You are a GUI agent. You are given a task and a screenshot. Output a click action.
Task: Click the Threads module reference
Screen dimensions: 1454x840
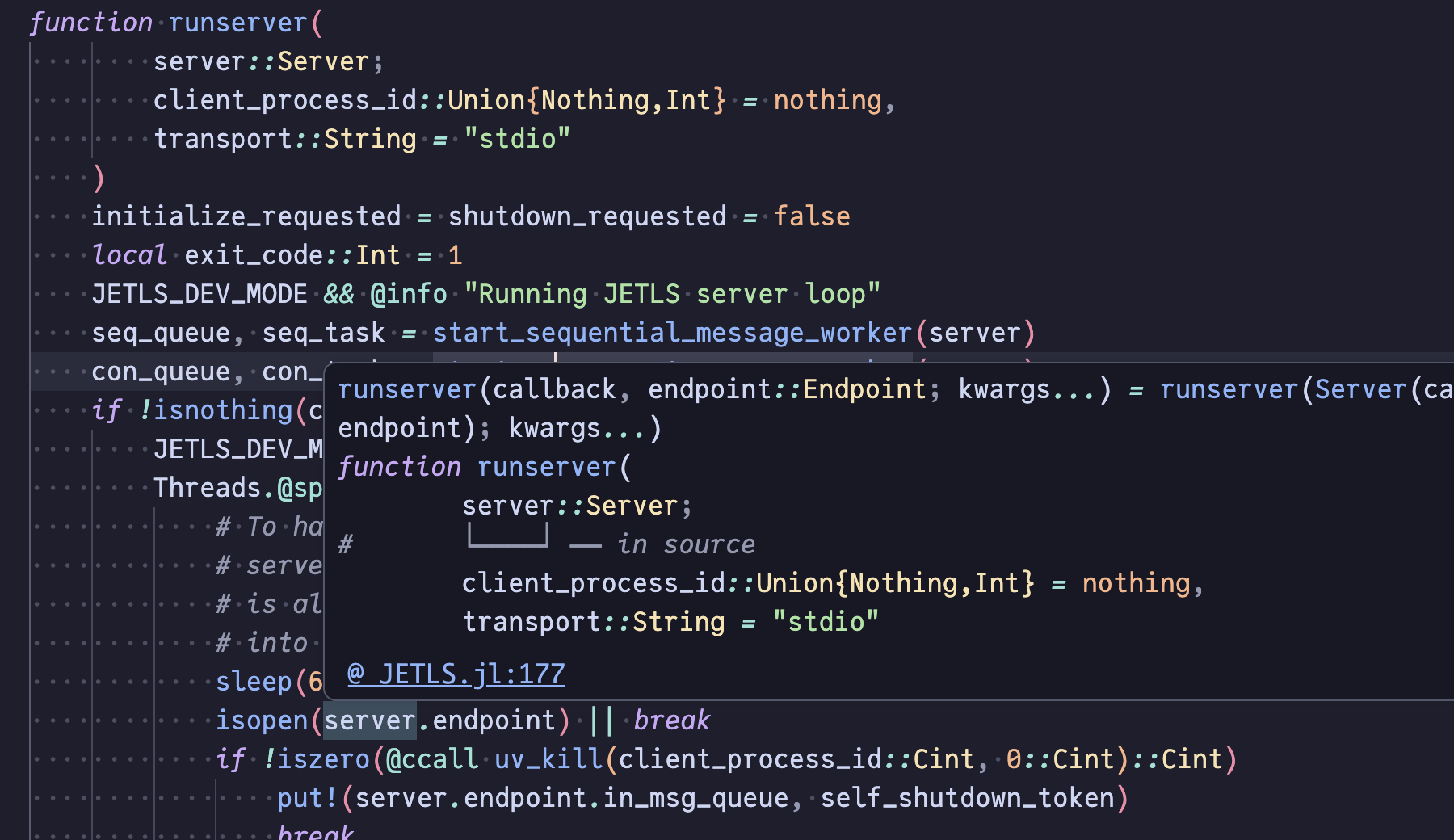click(208, 488)
